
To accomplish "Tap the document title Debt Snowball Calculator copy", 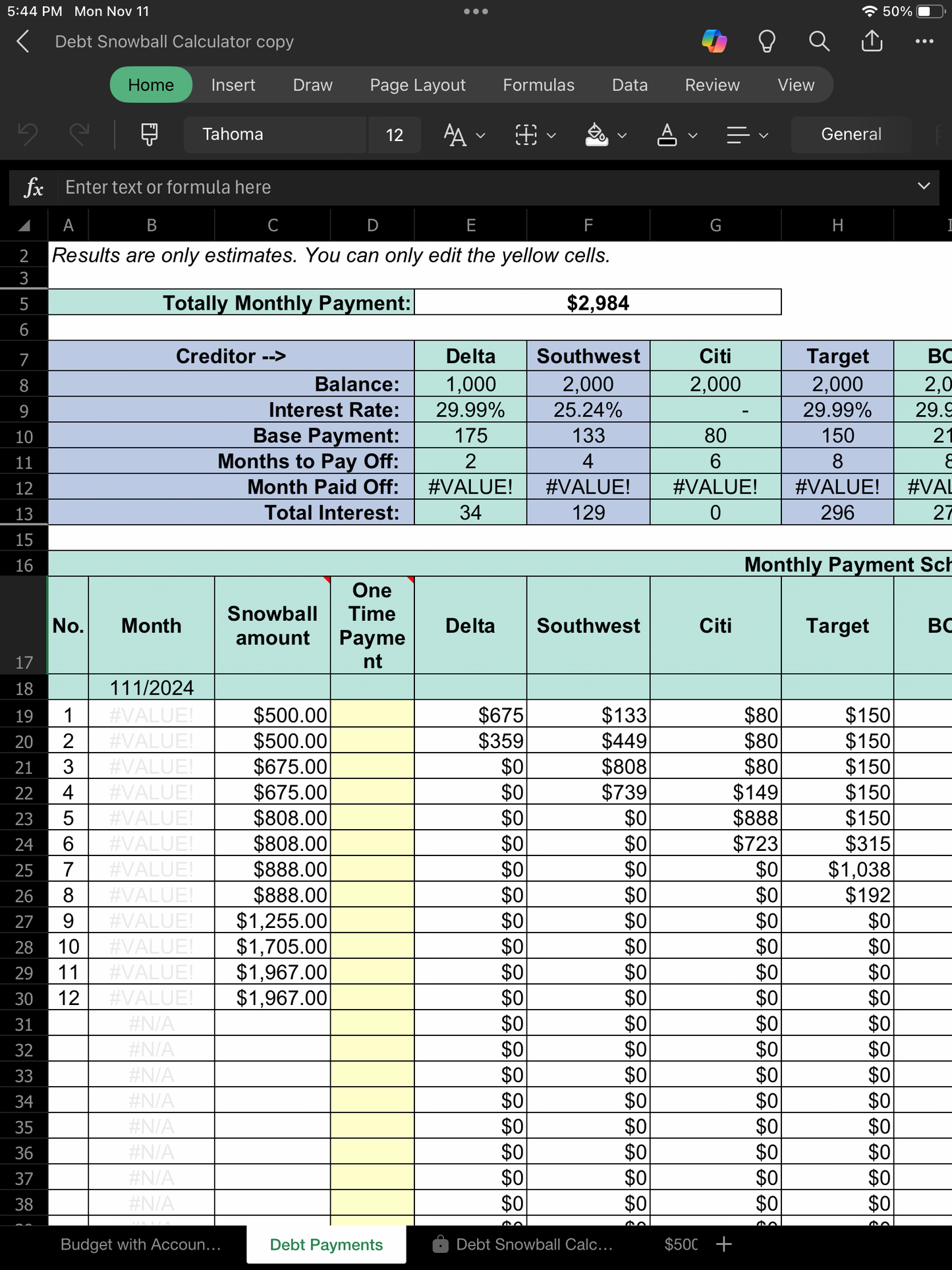I will click(175, 42).
